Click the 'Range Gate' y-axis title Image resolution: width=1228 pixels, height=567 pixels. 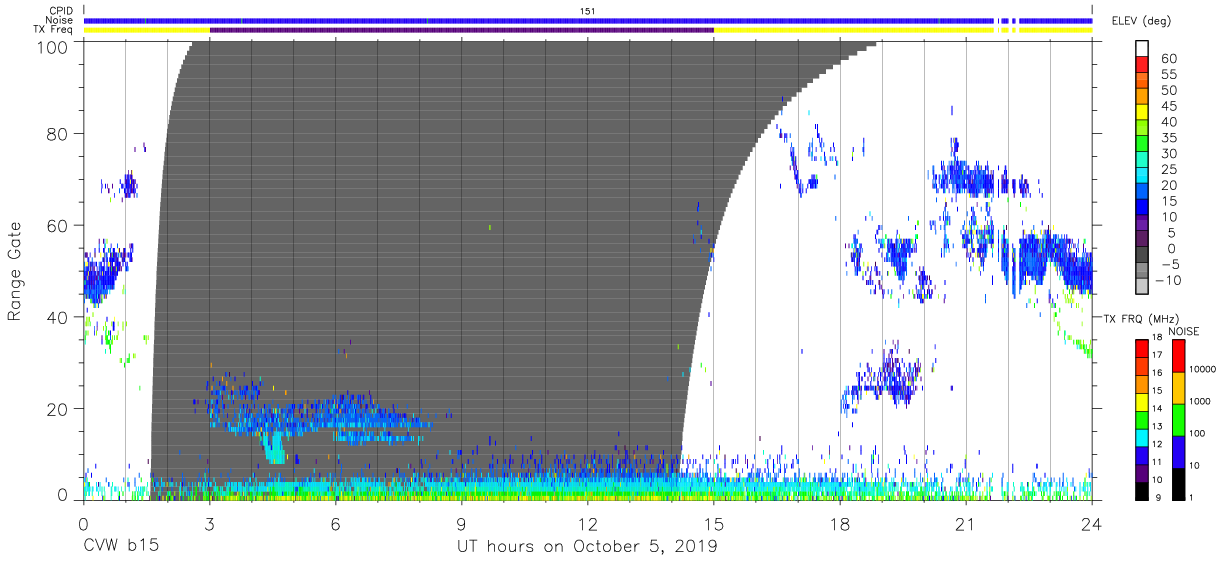pos(15,272)
